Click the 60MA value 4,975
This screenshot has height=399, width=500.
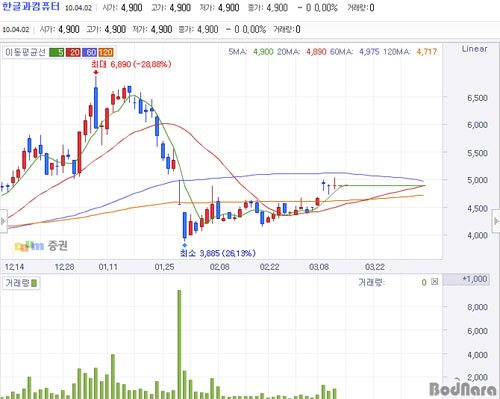(x=369, y=52)
